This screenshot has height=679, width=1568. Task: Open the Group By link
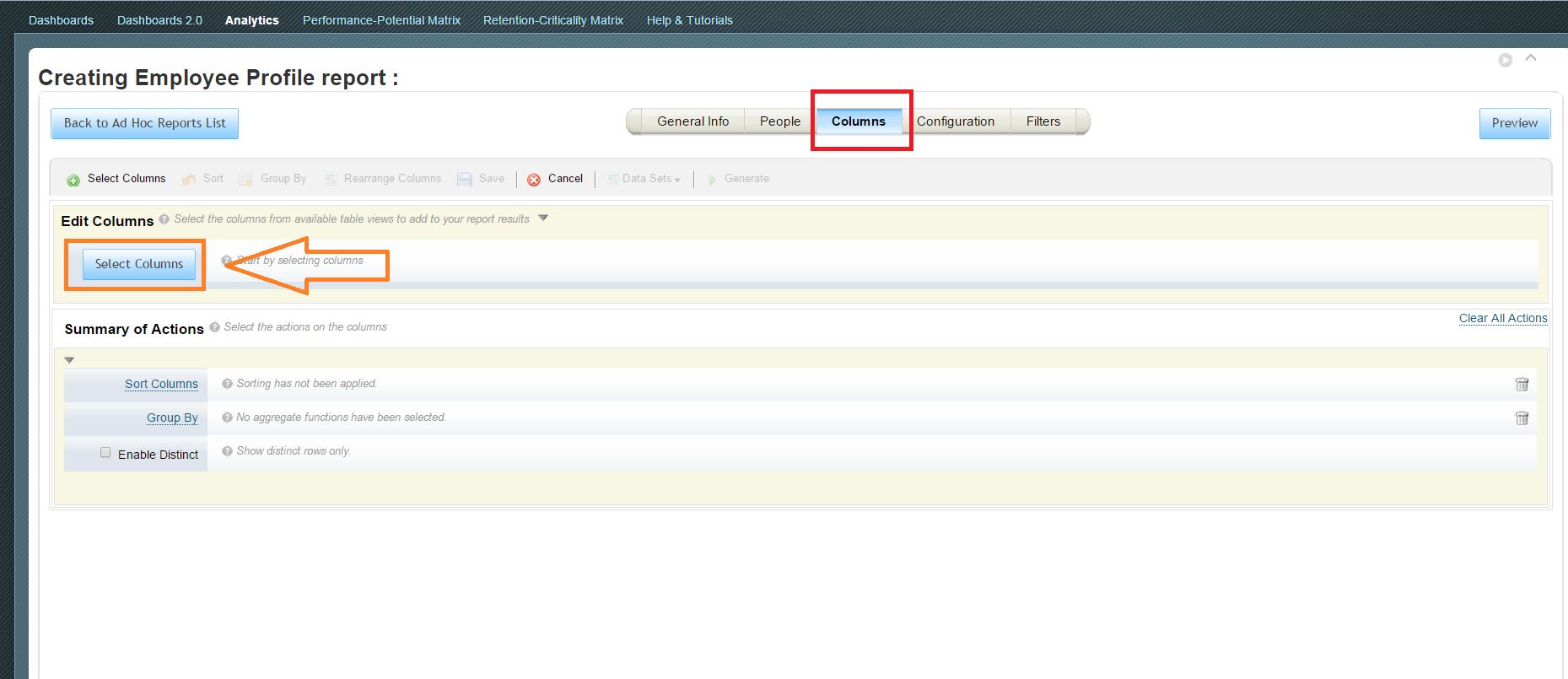(x=172, y=418)
